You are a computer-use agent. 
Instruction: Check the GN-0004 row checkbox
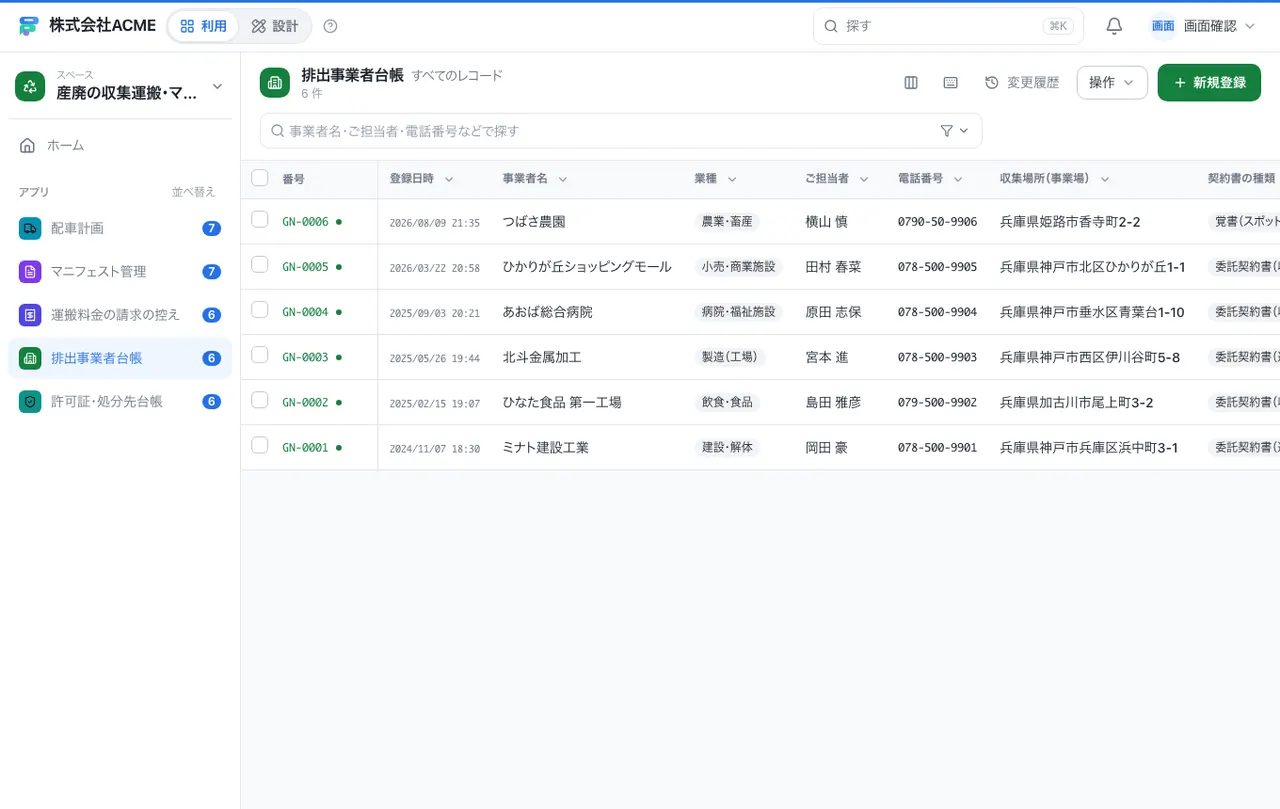point(260,309)
